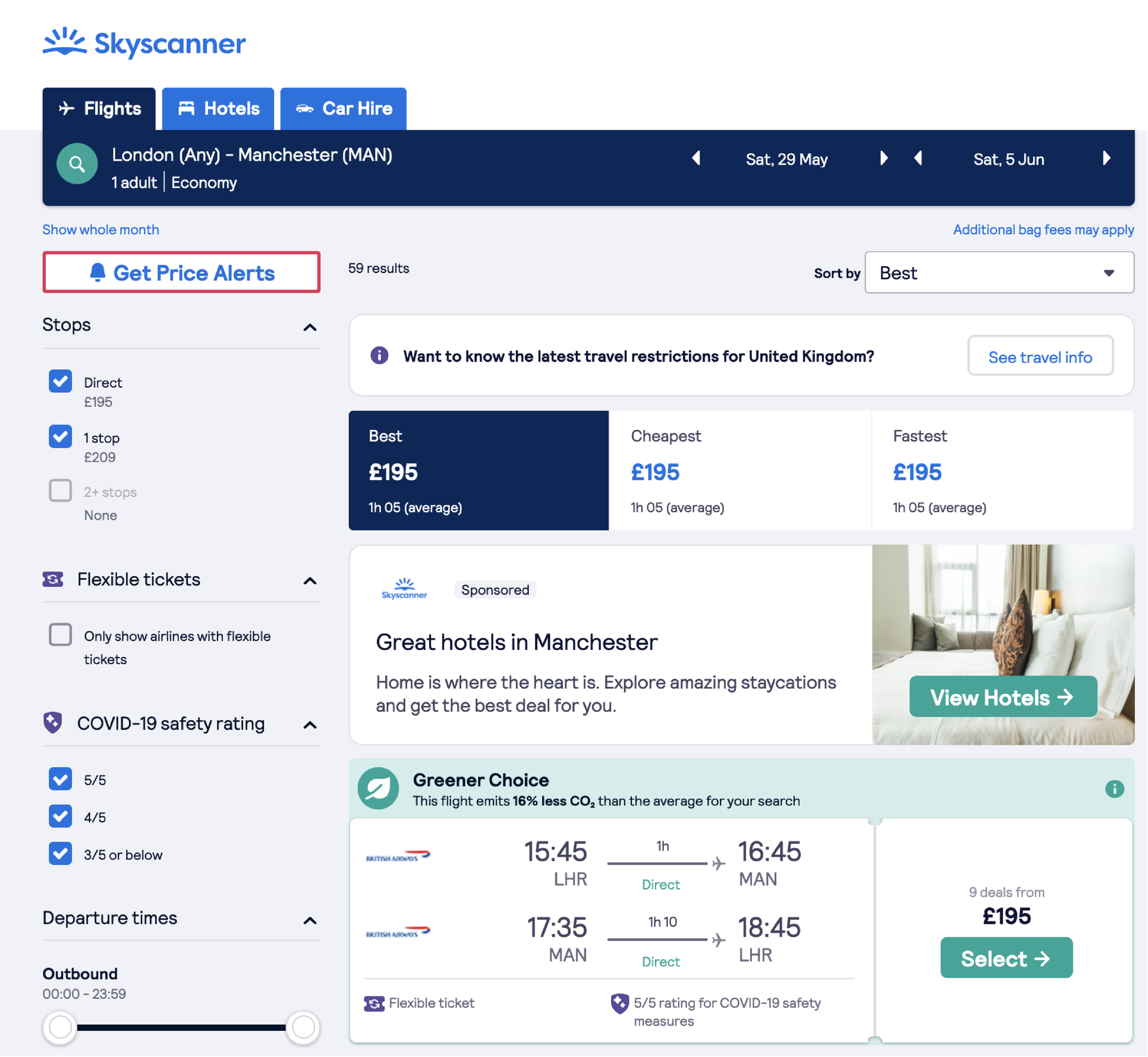The width and height of the screenshot is (1148, 1057).
Task: Click the COVID-19 safety rating shield icon
Action: pyautogui.click(x=53, y=723)
